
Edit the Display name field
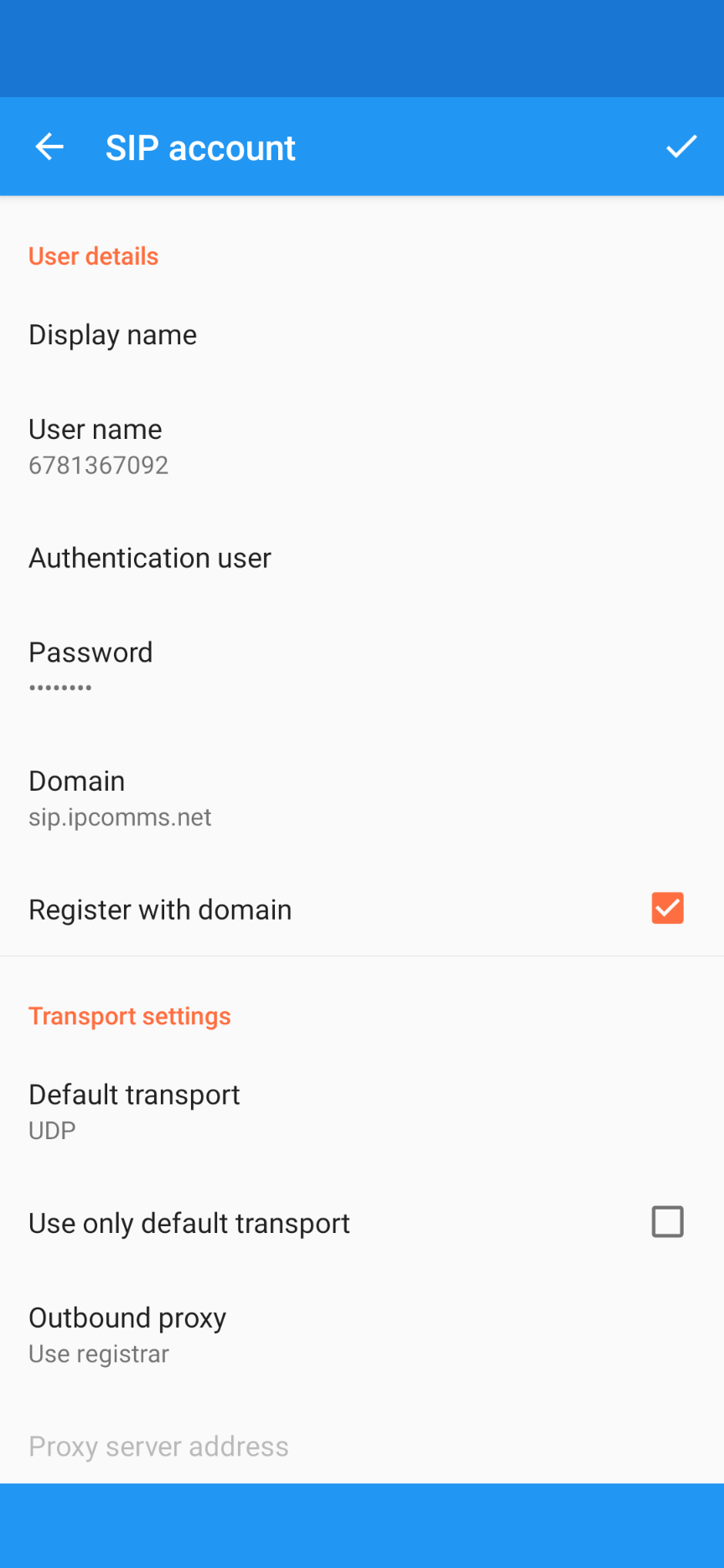coord(113,335)
